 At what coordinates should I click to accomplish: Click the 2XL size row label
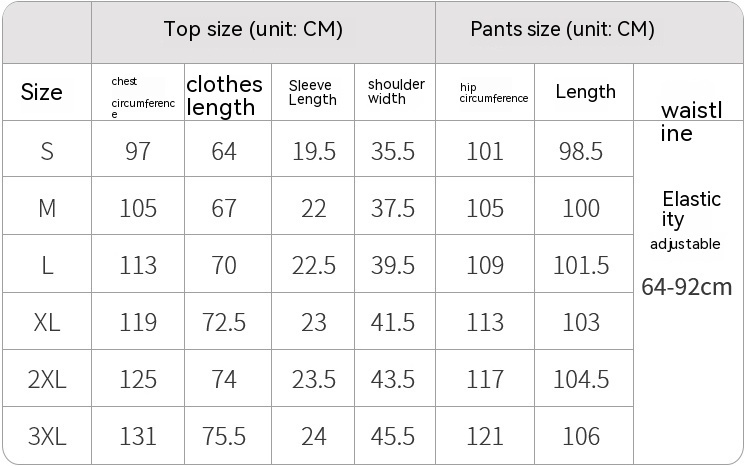pos(47,380)
